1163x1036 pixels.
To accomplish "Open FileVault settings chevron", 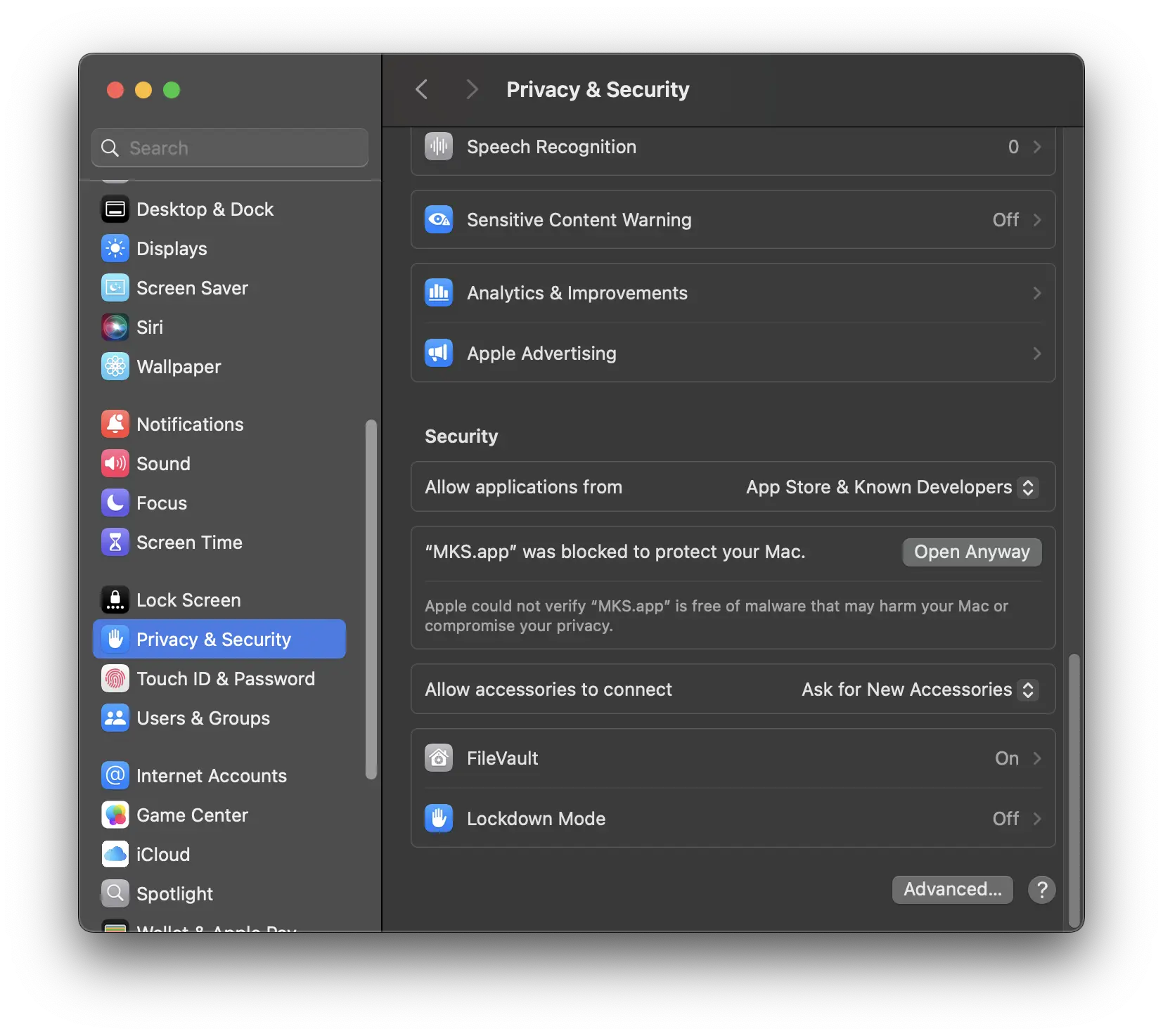I will coord(1037,758).
